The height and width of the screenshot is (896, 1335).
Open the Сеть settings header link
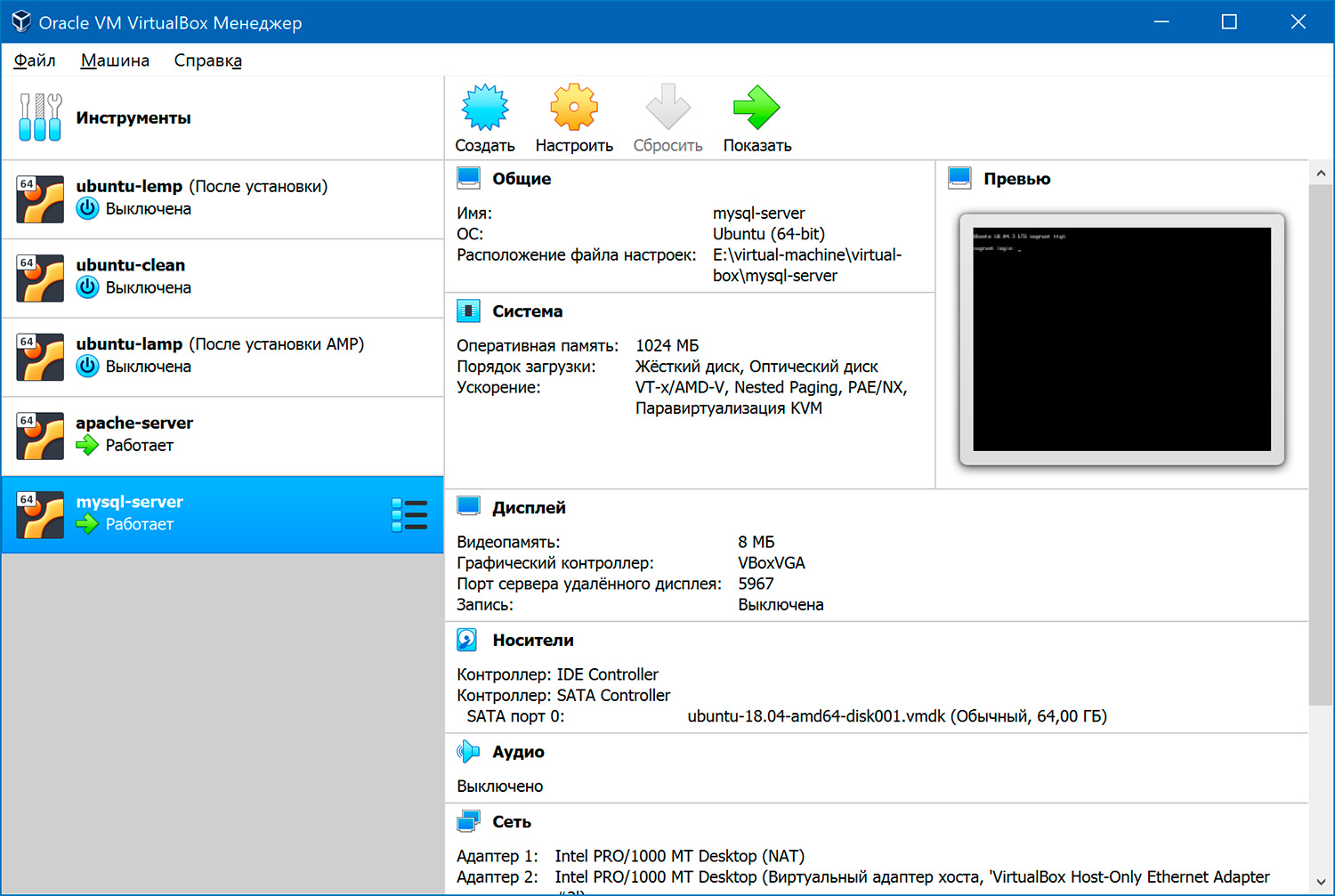point(512,822)
